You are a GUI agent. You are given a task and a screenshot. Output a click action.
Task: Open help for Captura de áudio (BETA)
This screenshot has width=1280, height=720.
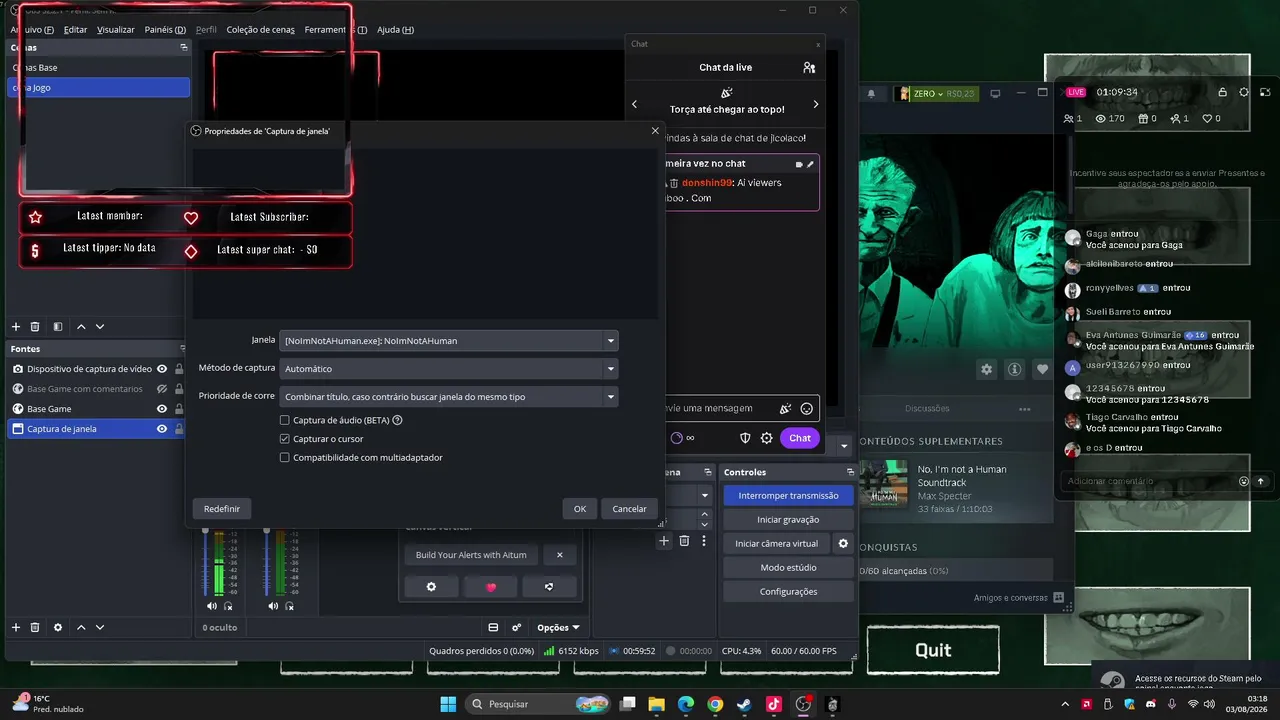tap(397, 421)
